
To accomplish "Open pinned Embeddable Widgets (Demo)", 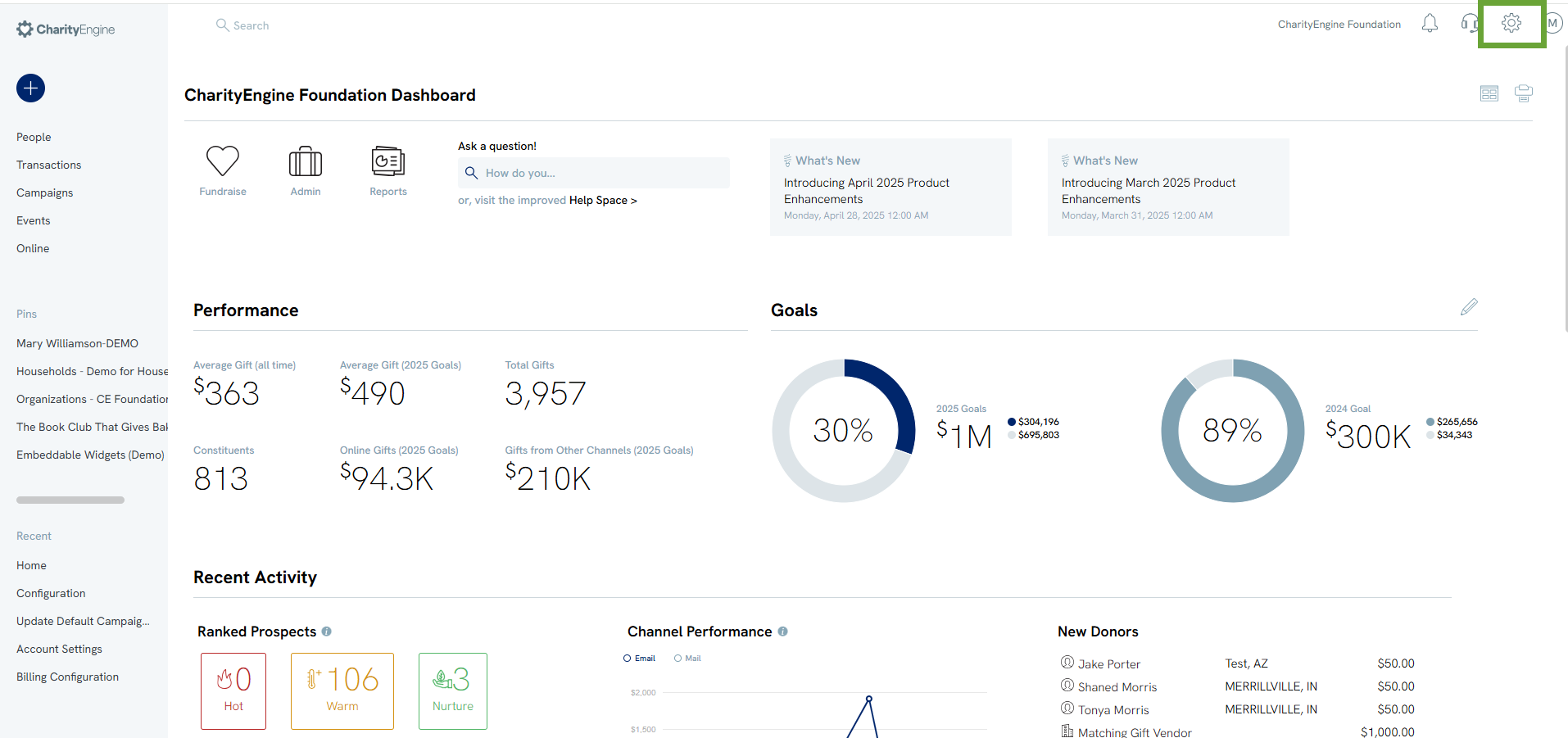I will tap(90, 455).
